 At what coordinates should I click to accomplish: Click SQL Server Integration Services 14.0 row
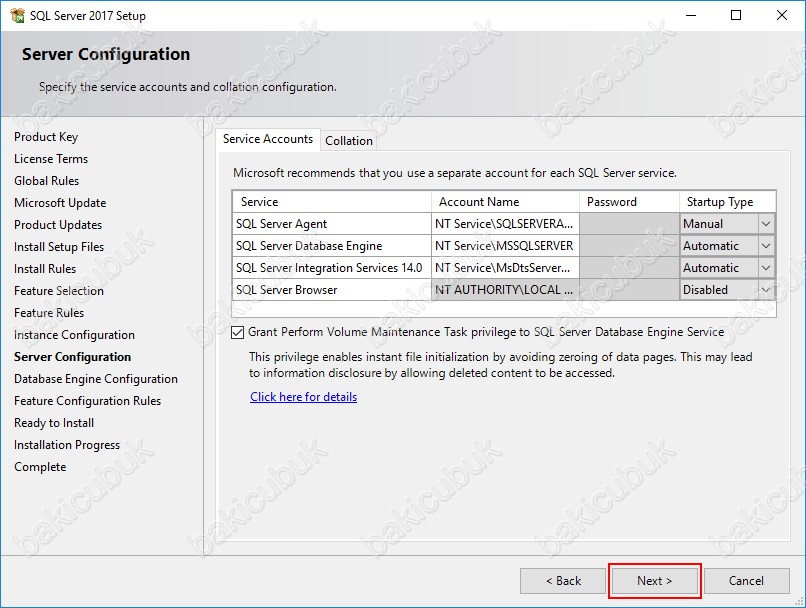point(332,268)
